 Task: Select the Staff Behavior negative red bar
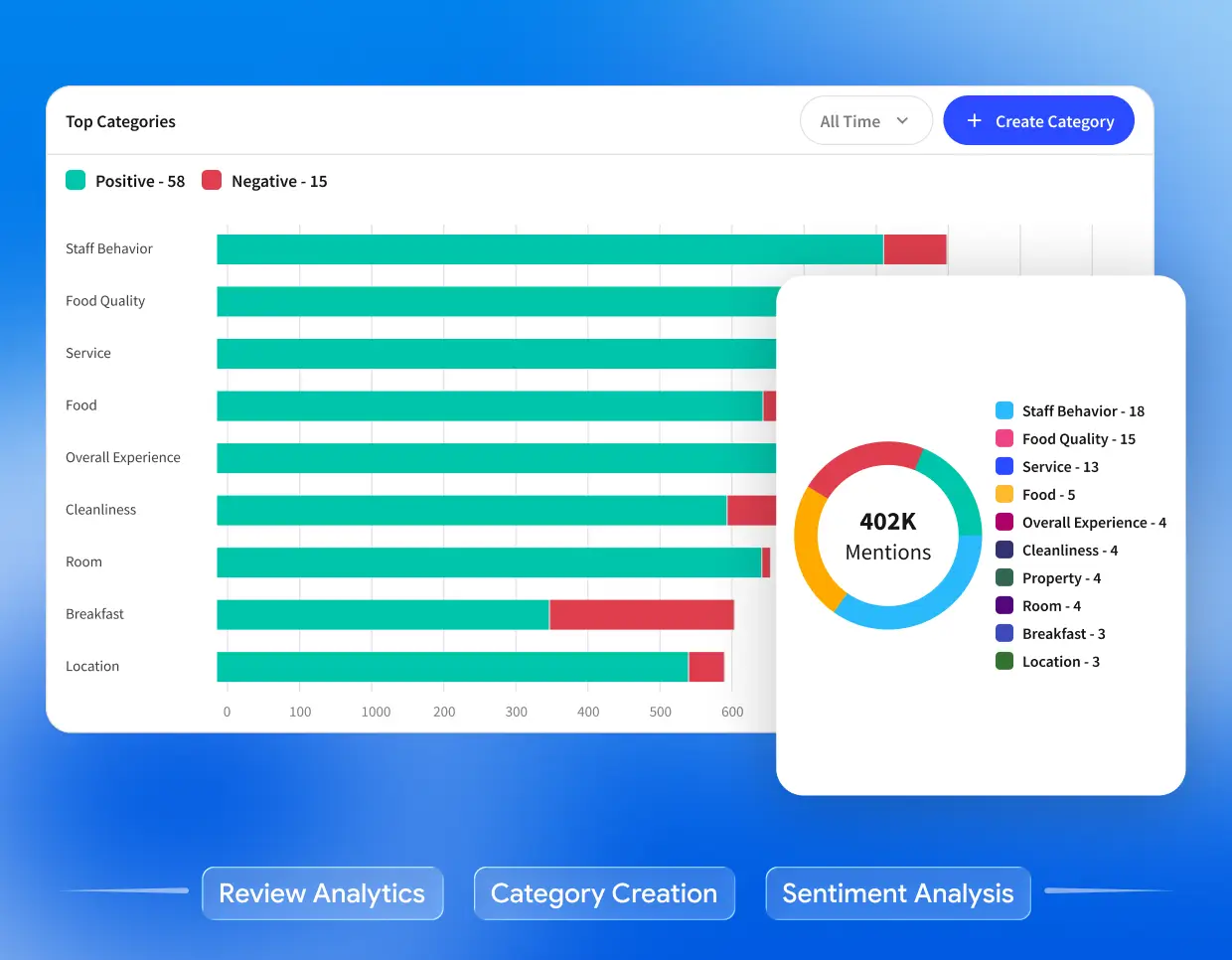[x=915, y=249]
